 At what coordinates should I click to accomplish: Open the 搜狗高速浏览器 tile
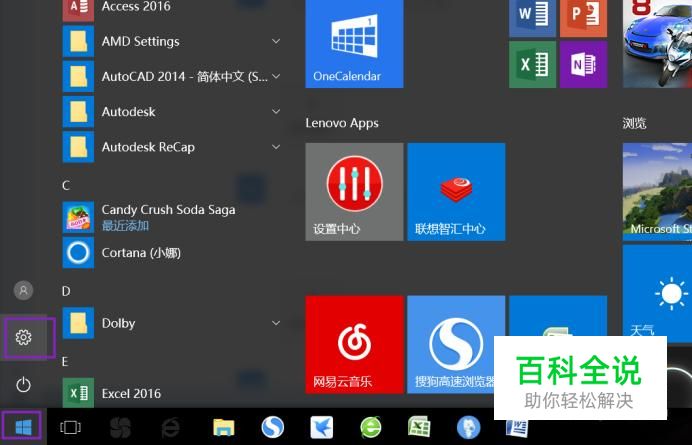click(456, 344)
